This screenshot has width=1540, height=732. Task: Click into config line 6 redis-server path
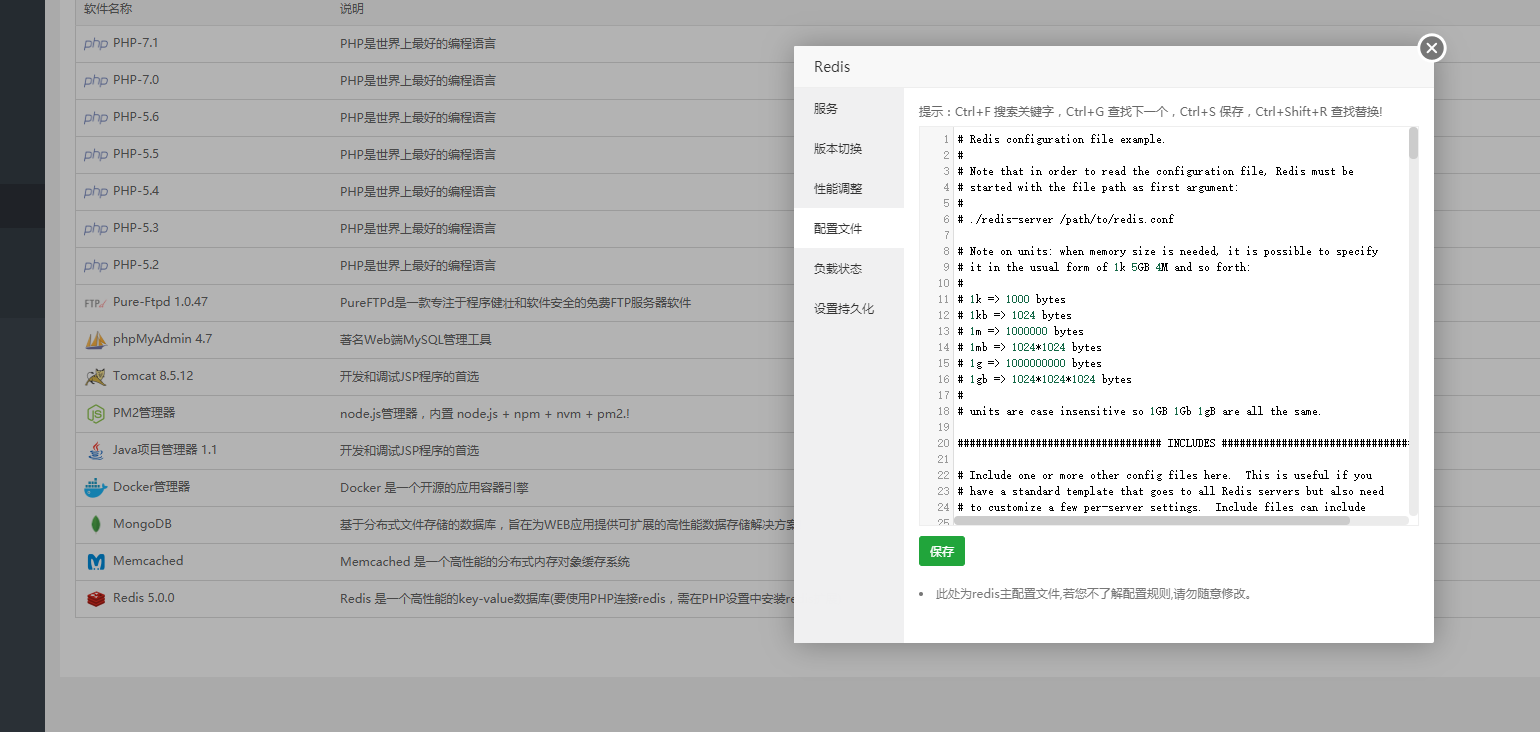tap(1065, 219)
